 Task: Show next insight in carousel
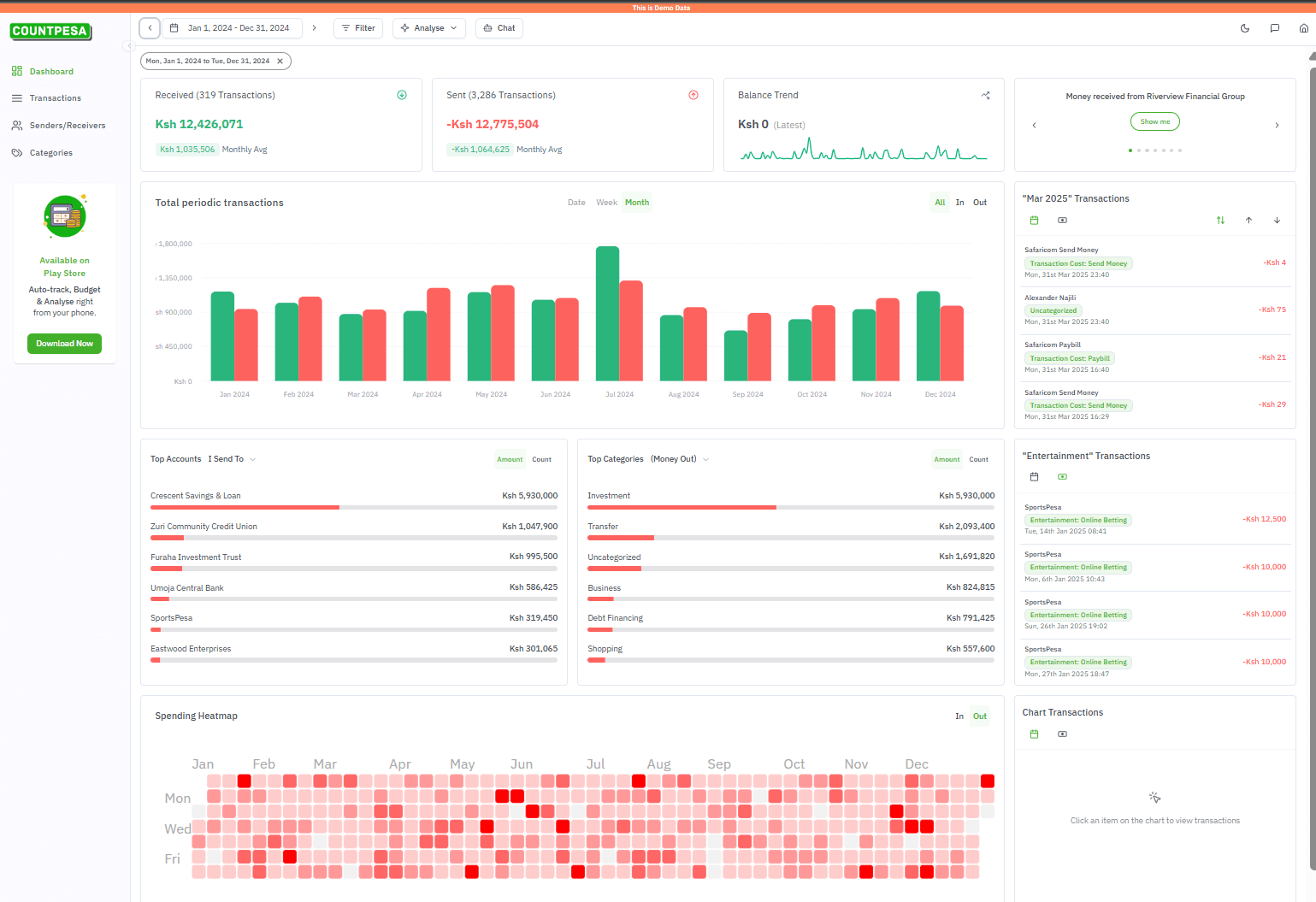click(x=1277, y=126)
